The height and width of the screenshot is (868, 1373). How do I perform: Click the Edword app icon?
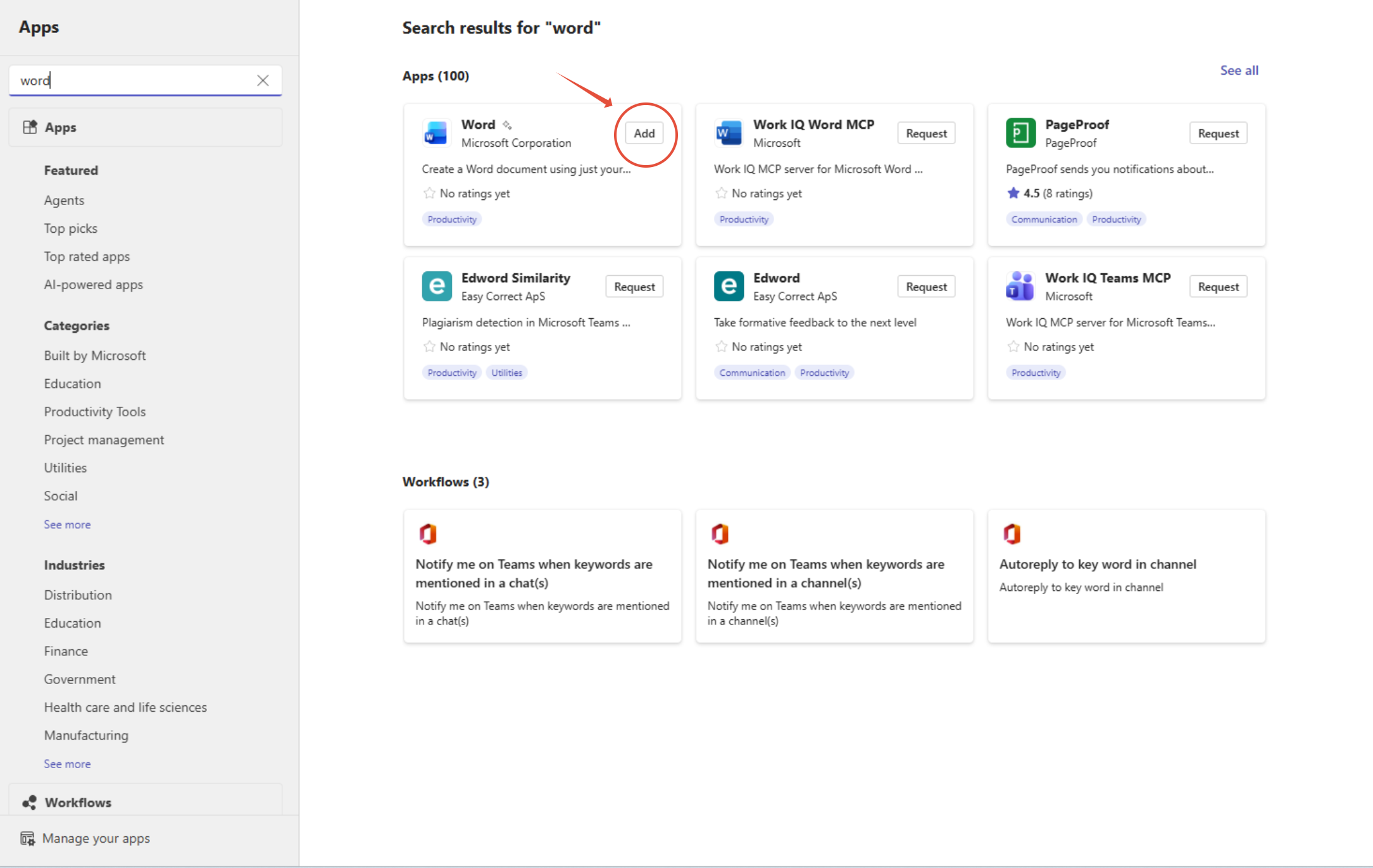coord(728,287)
